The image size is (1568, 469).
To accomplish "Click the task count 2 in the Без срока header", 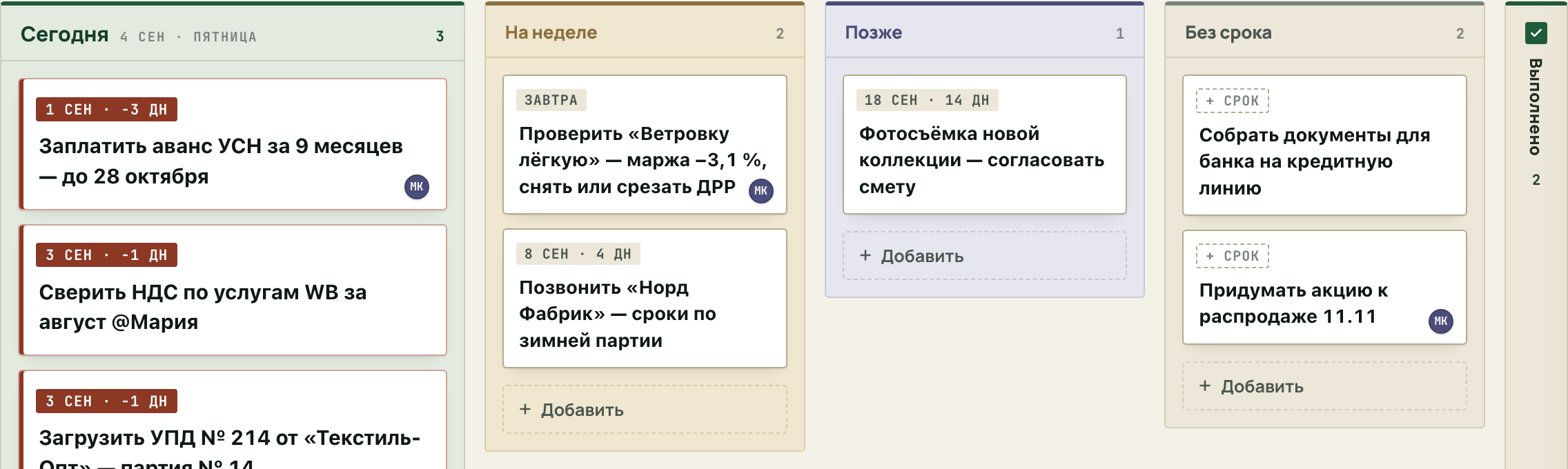I will tap(1460, 34).
